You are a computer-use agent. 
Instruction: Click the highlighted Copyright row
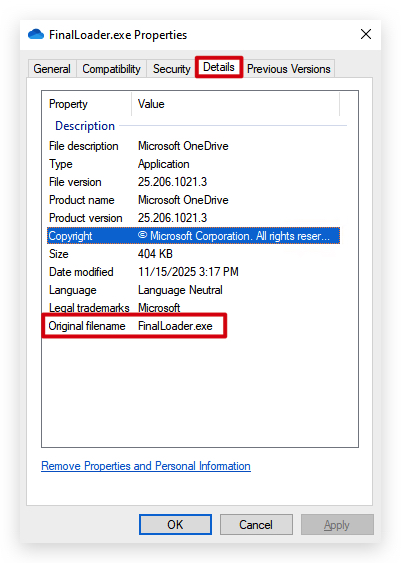pyautogui.click(x=193, y=236)
